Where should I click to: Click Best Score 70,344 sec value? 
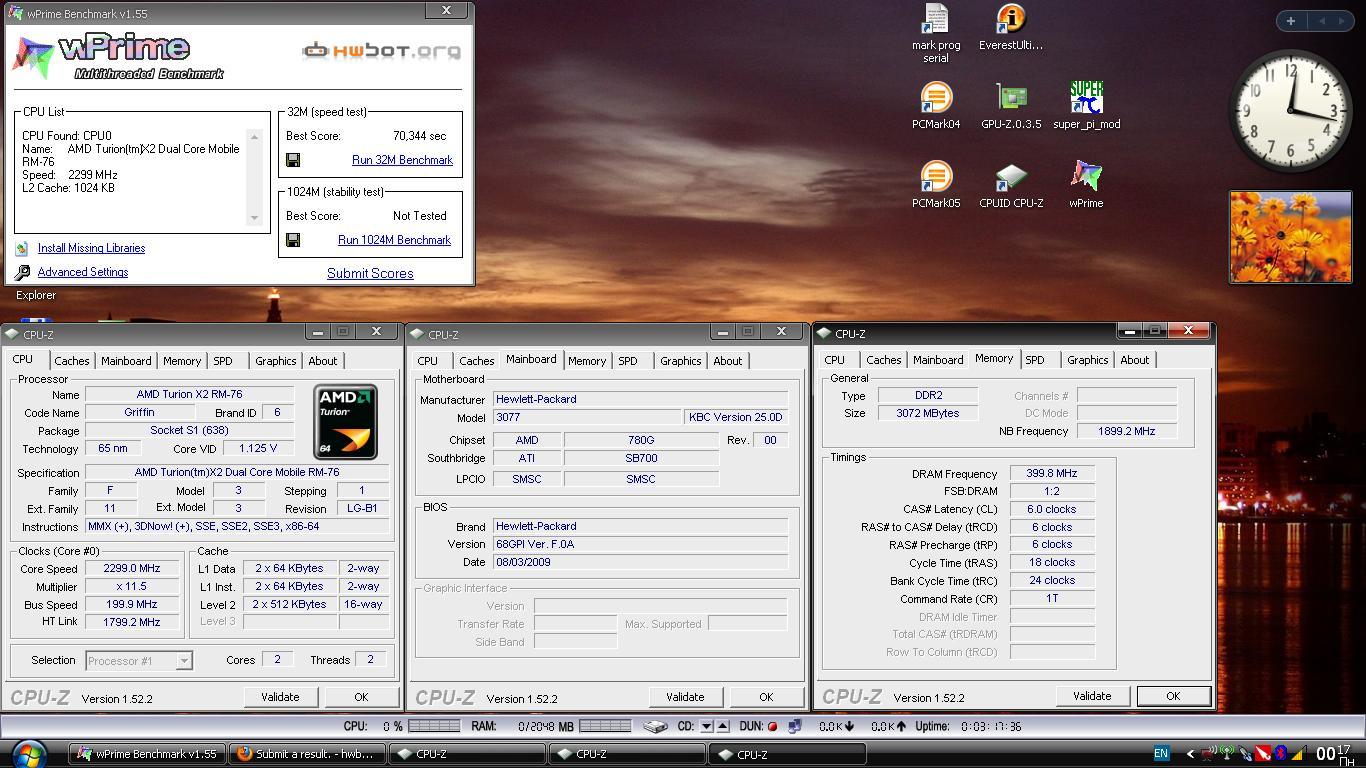pyautogui.click(x=419, y=136)
